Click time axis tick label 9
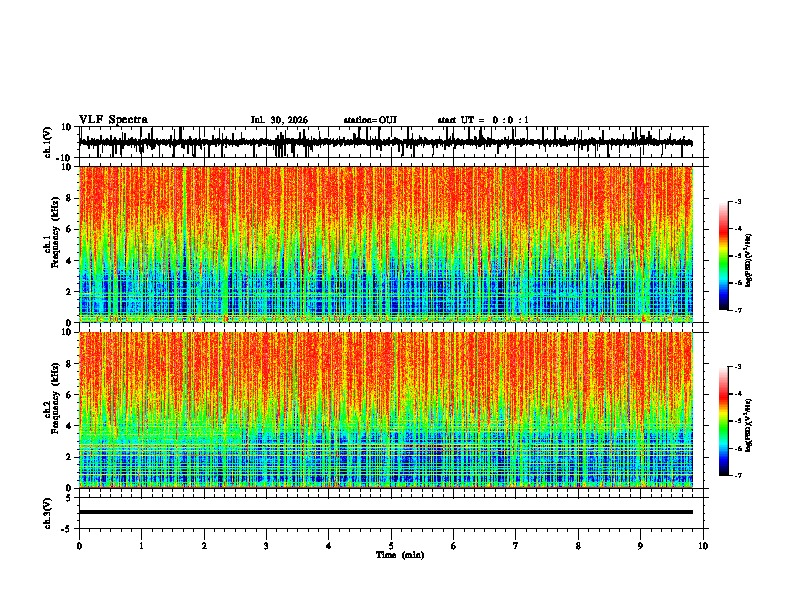Viewport: 792px width, 612px height. (x=640, y=545)
